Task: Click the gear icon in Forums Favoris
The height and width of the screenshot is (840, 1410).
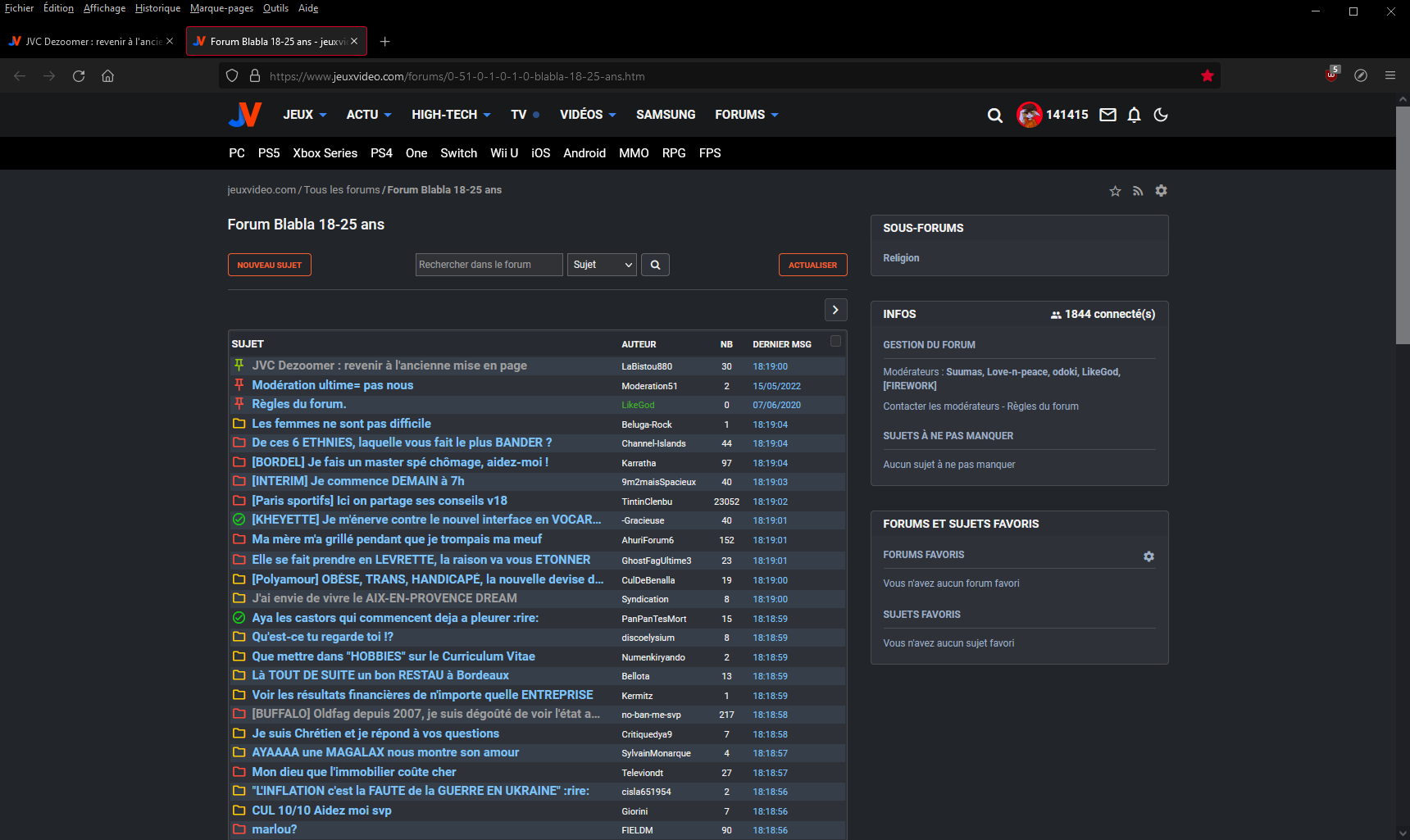Action: [x=1148, y=556]
